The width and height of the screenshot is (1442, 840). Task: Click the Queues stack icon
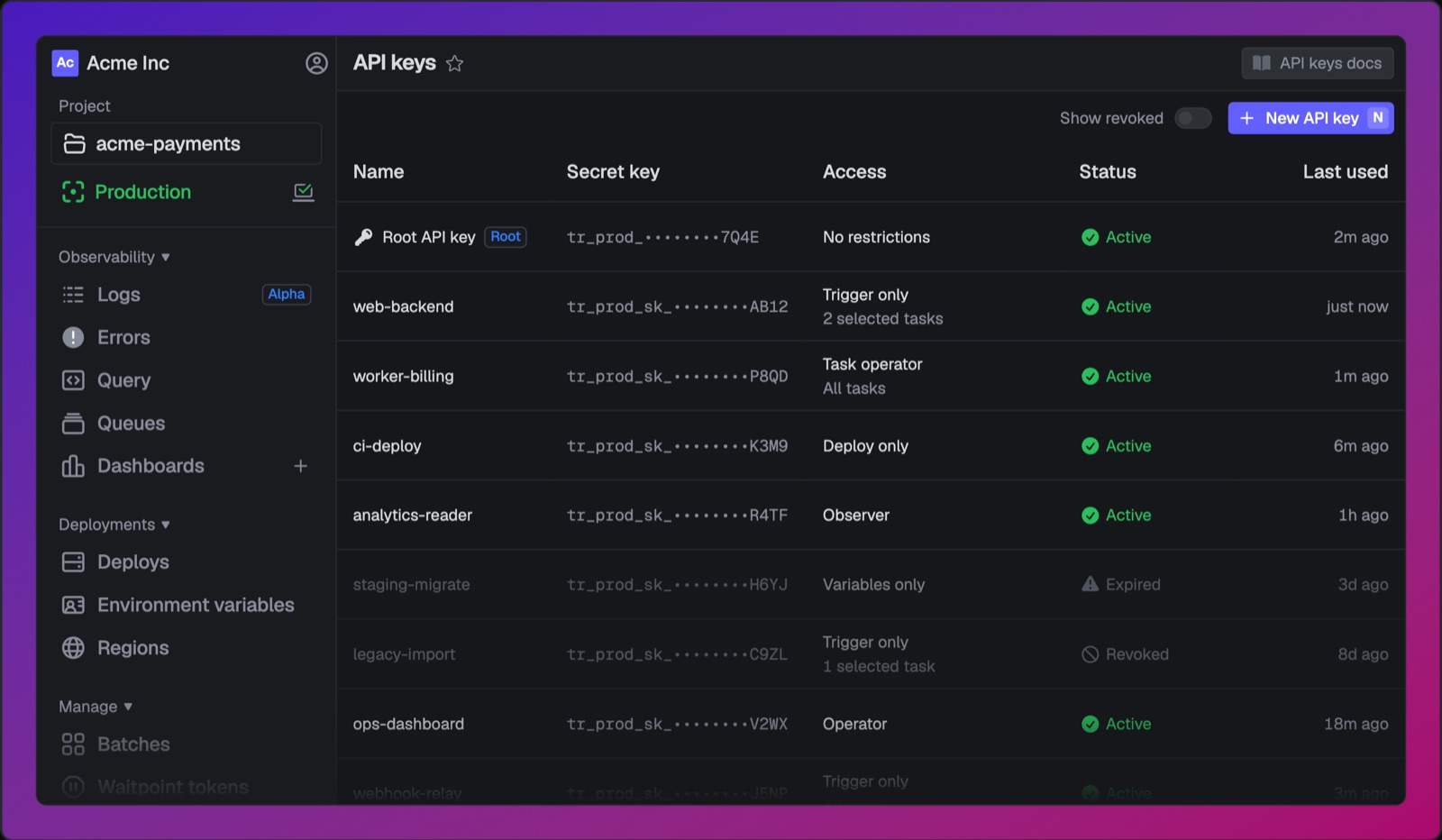(73, 423)
